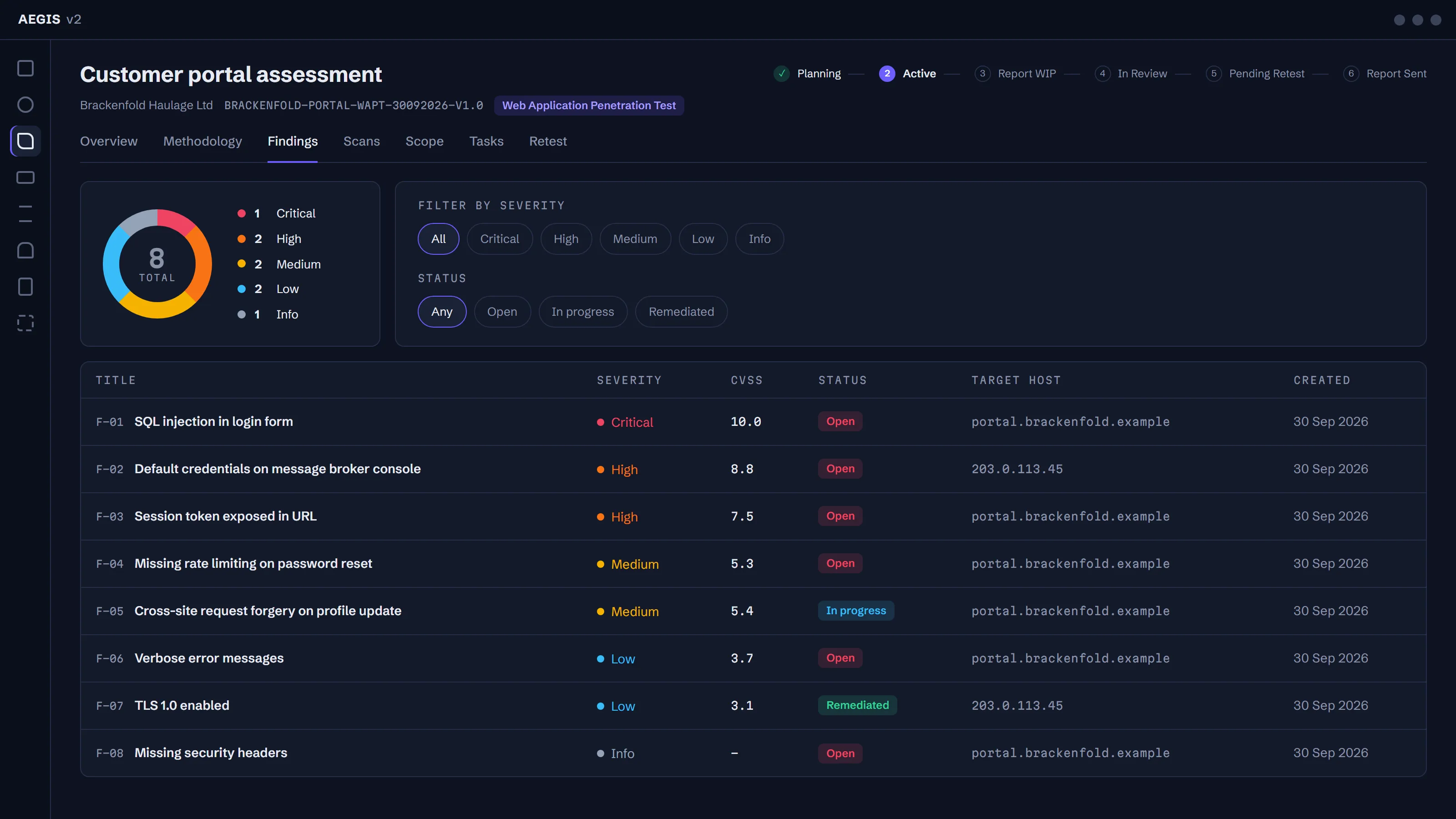Click the arch-shaped sidebar icon

click(x=25, y=250)
